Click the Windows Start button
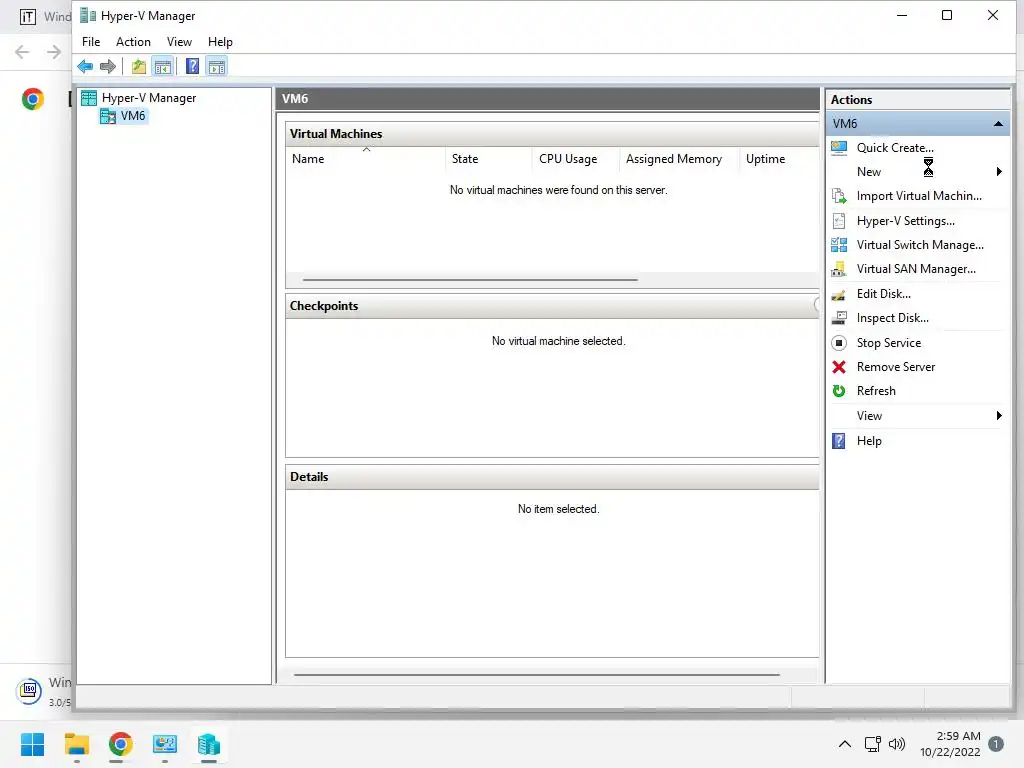This screenshot has width=1024, height=768. pyautogui.click(x=32, y=744)
